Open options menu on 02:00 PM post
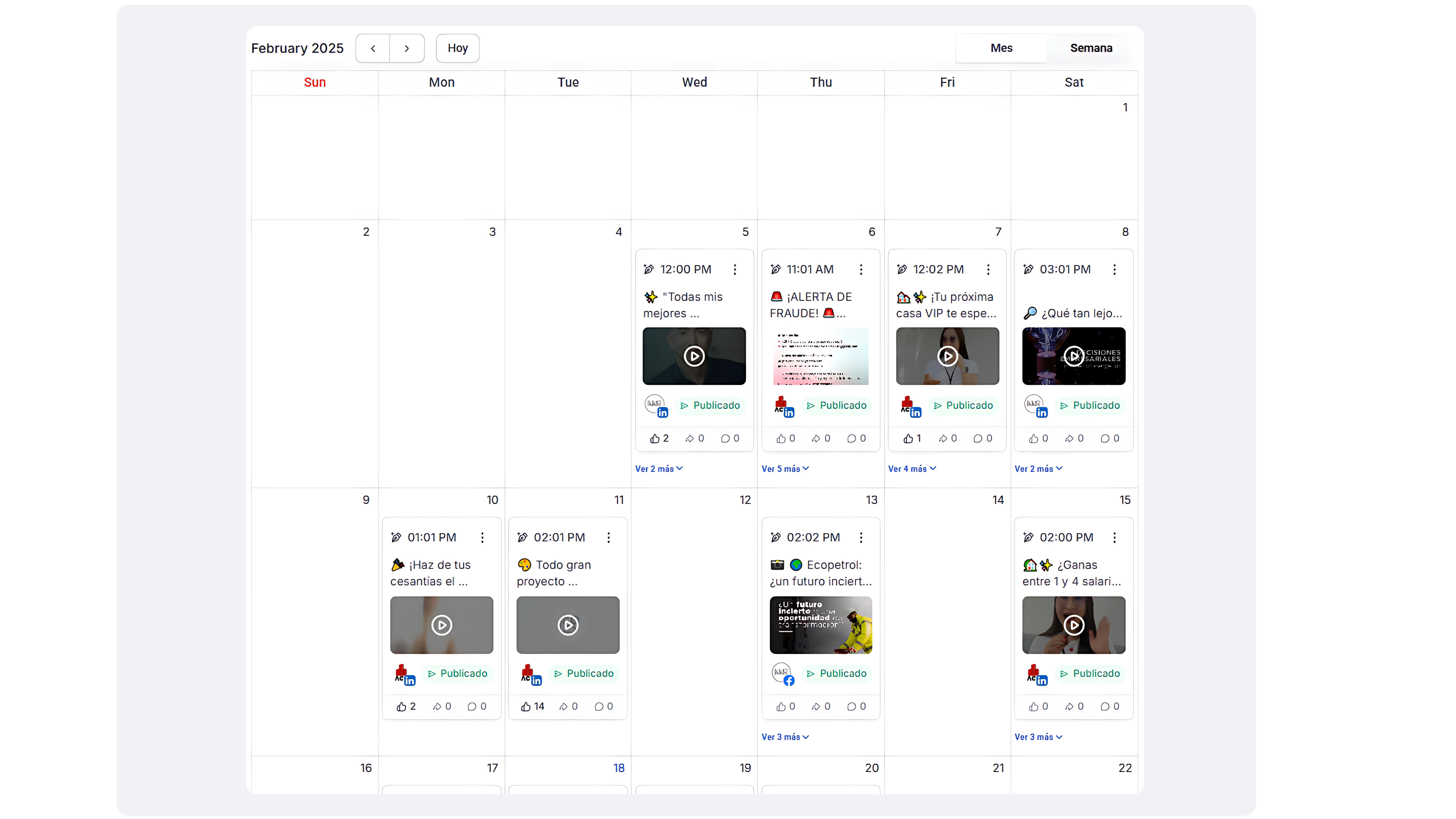Viewport: 1456px width, 819px height. point(1115,537)
